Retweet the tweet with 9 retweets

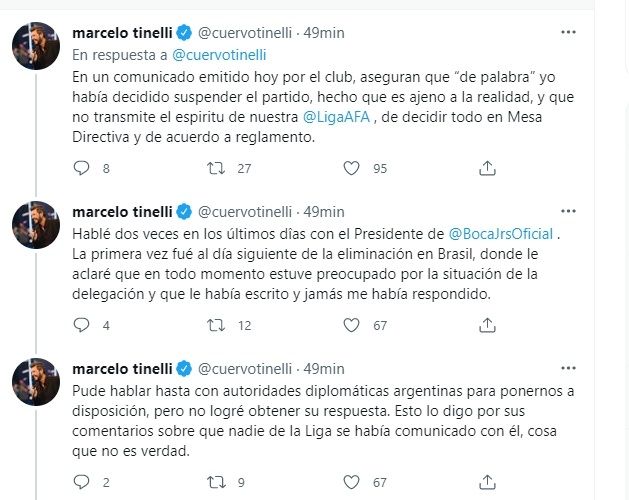[214, 482]
